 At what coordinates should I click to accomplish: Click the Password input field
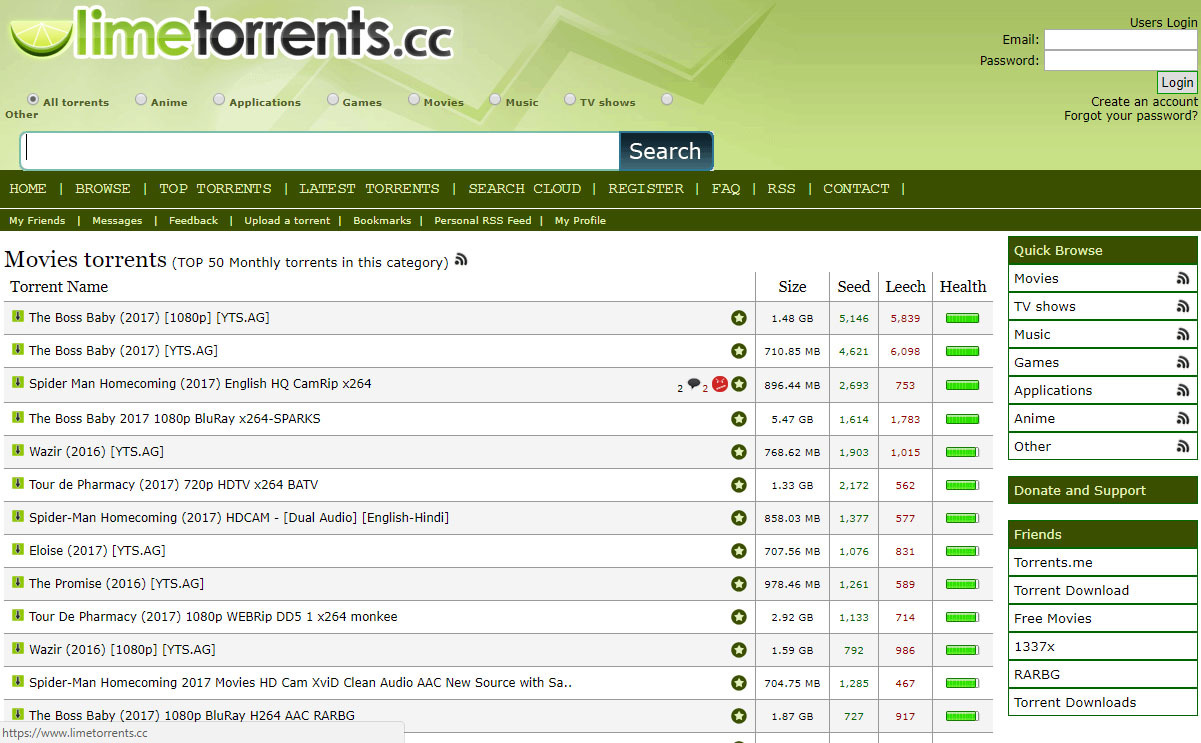click(x=1120, y=61)
